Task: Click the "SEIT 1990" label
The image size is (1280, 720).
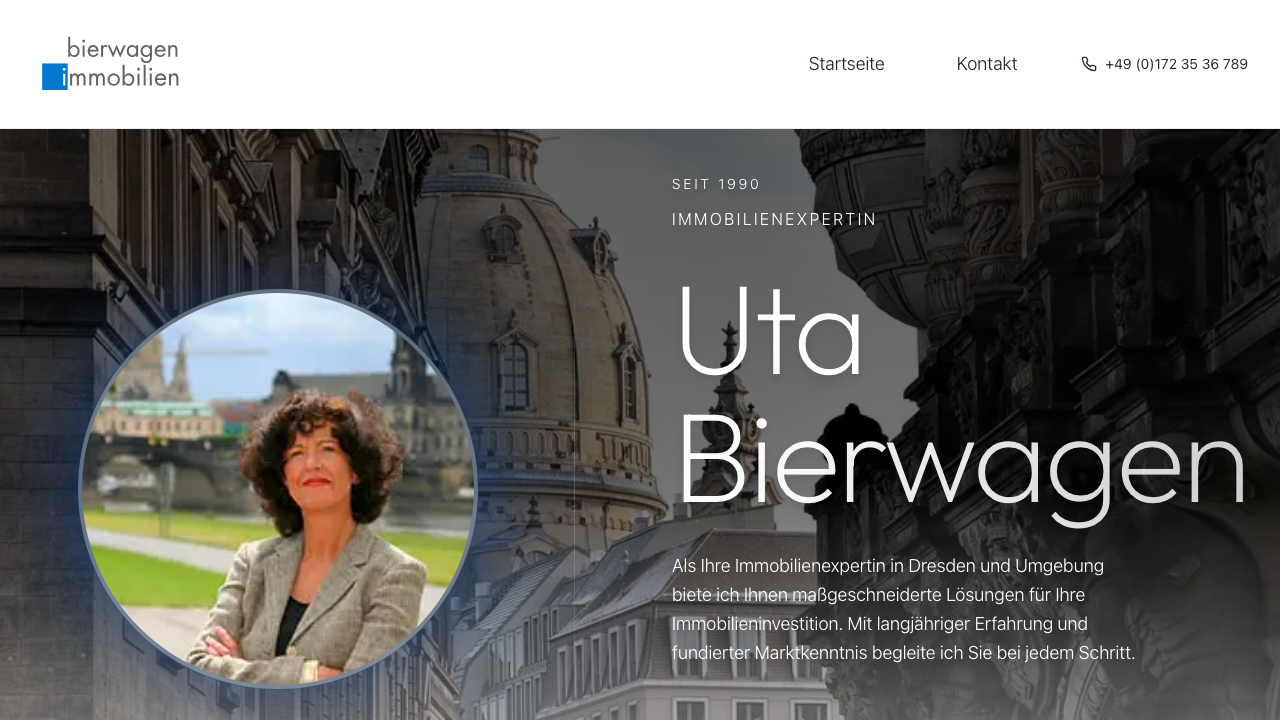Action: coord(716,184)
